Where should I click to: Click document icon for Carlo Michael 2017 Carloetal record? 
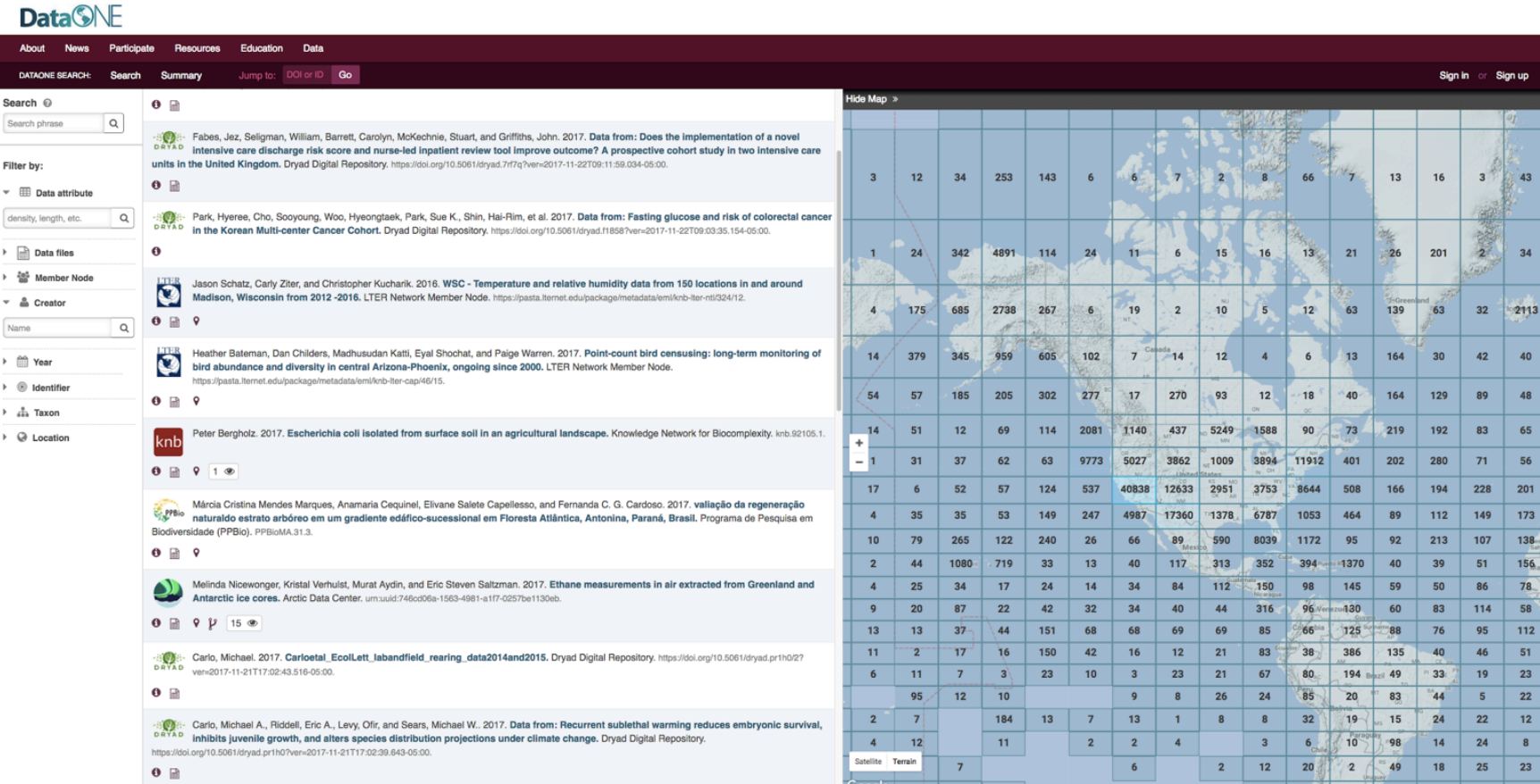click(175, 693)
